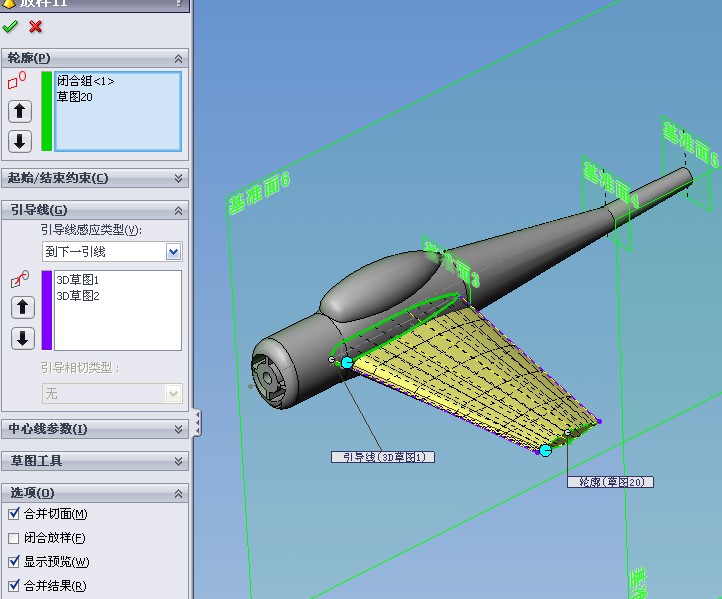
Task: Collapse the 引导线(G) section
Action: pos(178,210)
